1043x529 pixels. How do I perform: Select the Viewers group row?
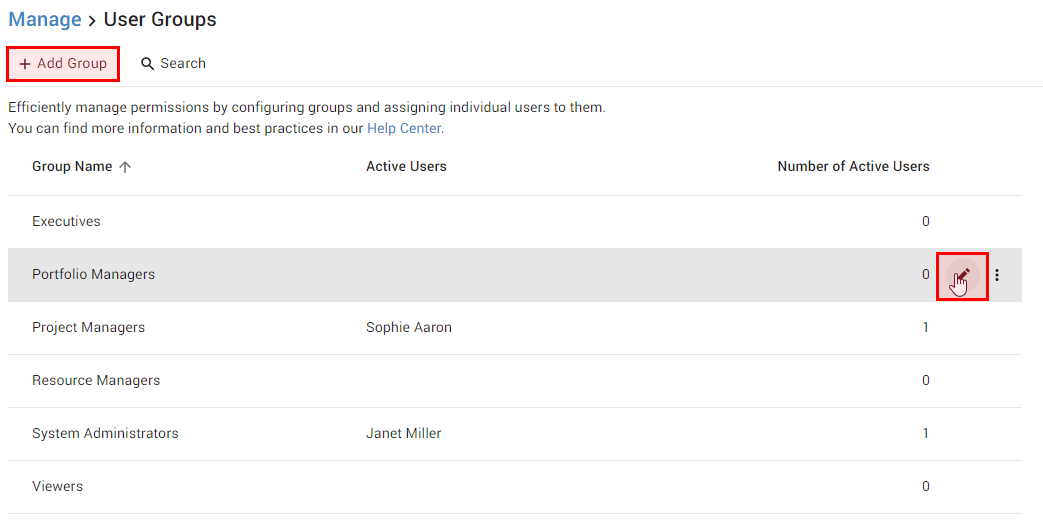[x=515, y=486]
